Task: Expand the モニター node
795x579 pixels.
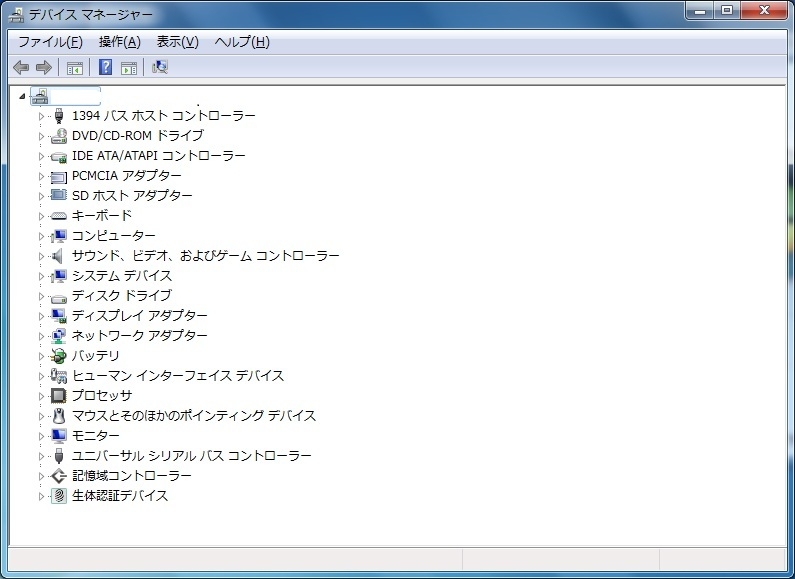Action: (x=42, y=436)
